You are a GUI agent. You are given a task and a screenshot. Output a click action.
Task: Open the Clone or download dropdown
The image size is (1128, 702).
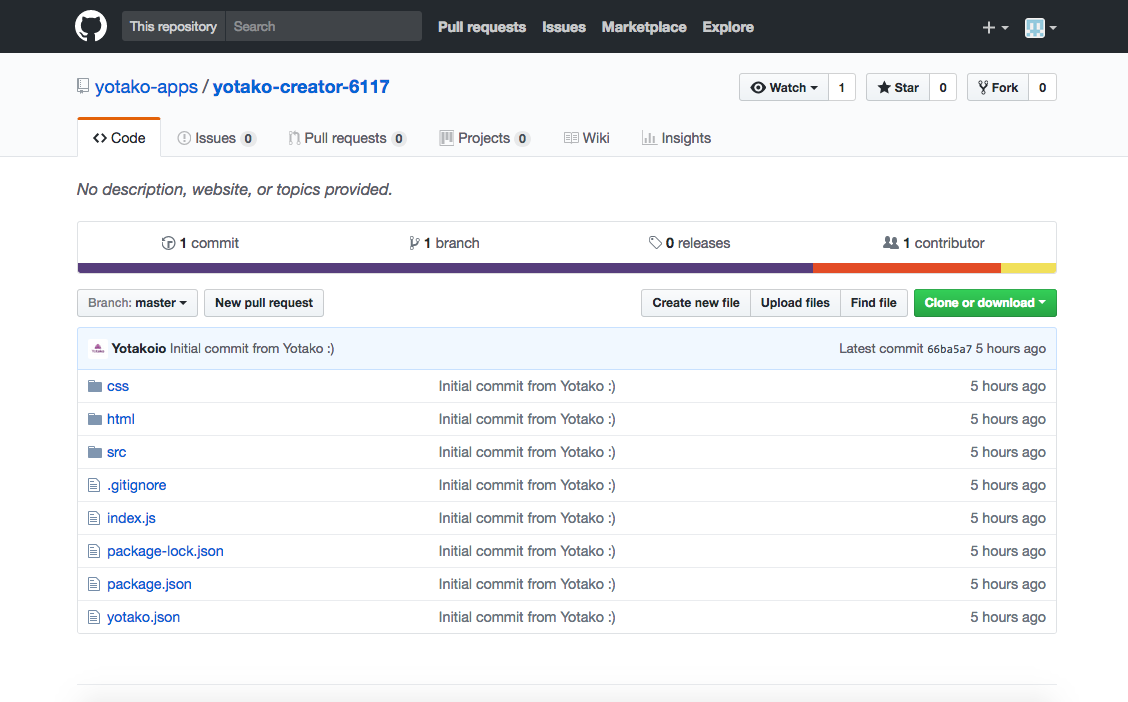pyautogui.click(x=985, y=303)
